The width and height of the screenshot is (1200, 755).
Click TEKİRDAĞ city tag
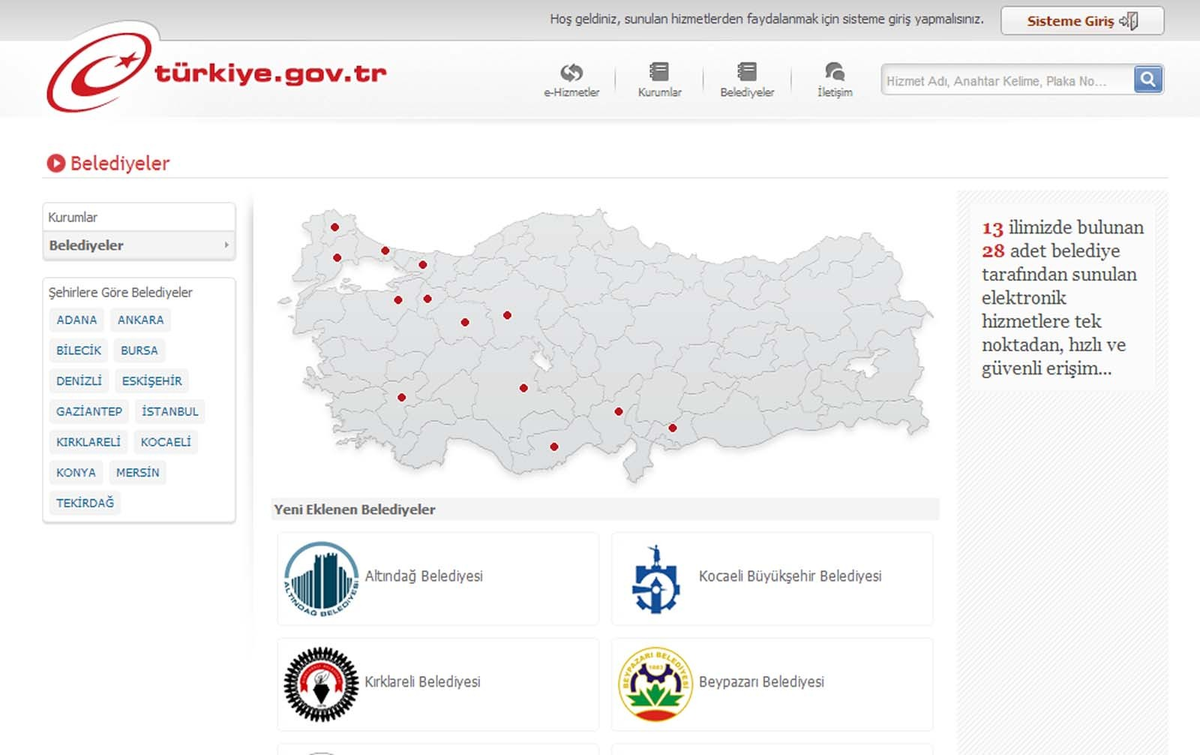coord(85,503)
